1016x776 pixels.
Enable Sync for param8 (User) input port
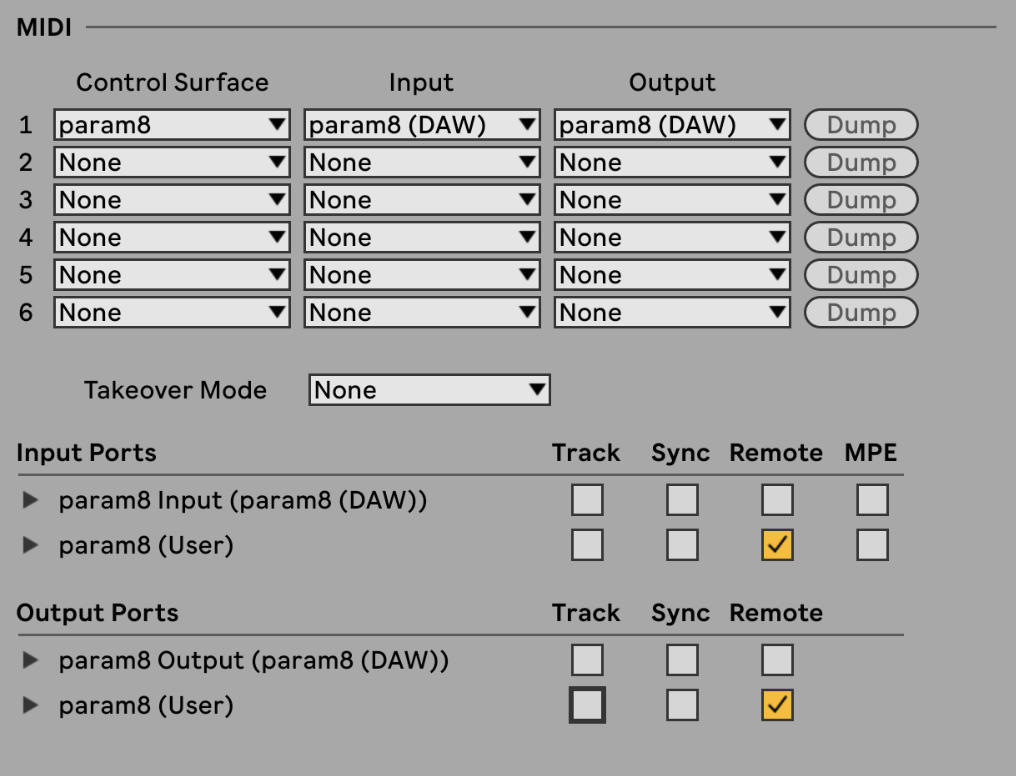(x=682, y=545)
